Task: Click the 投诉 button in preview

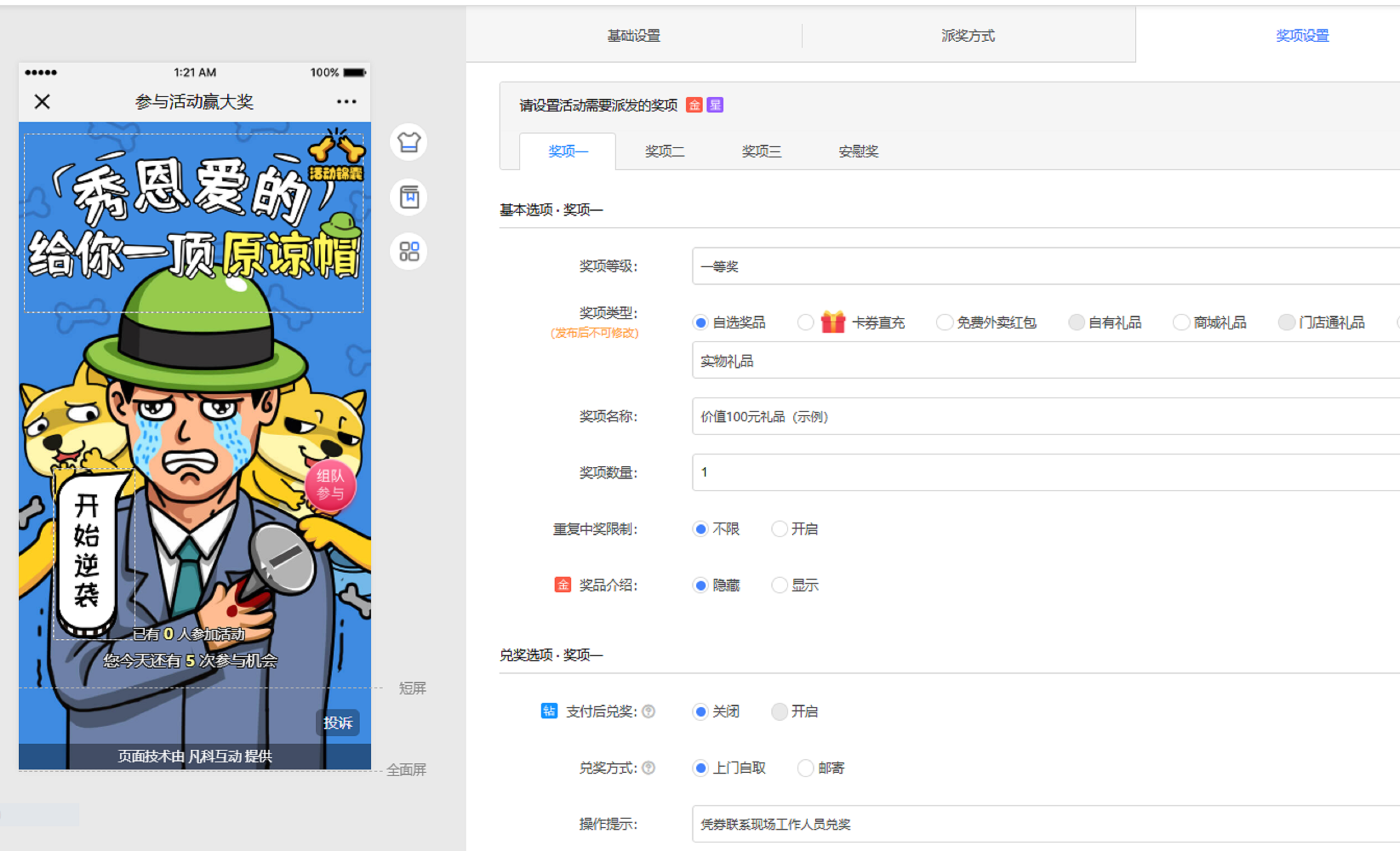Action: coord(337,723)
